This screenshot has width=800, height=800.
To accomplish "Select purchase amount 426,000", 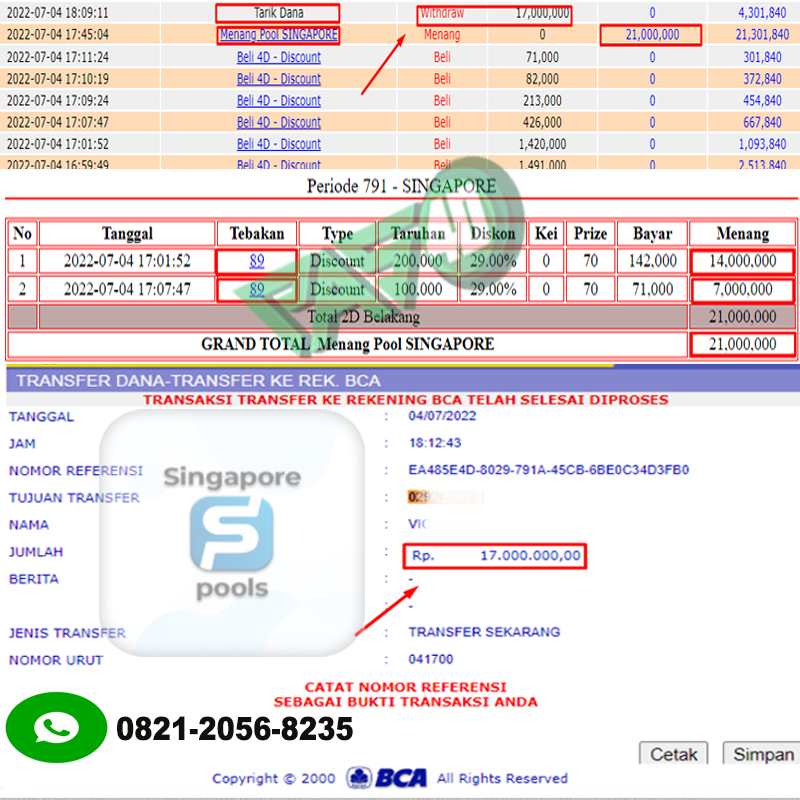I will tap(542, 122).
